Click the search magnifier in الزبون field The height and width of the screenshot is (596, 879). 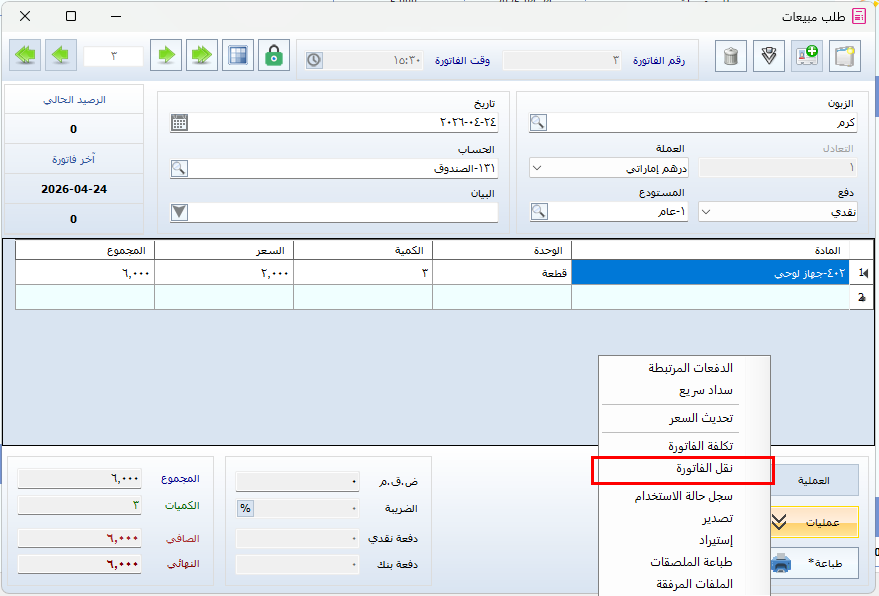click(538, 123)
